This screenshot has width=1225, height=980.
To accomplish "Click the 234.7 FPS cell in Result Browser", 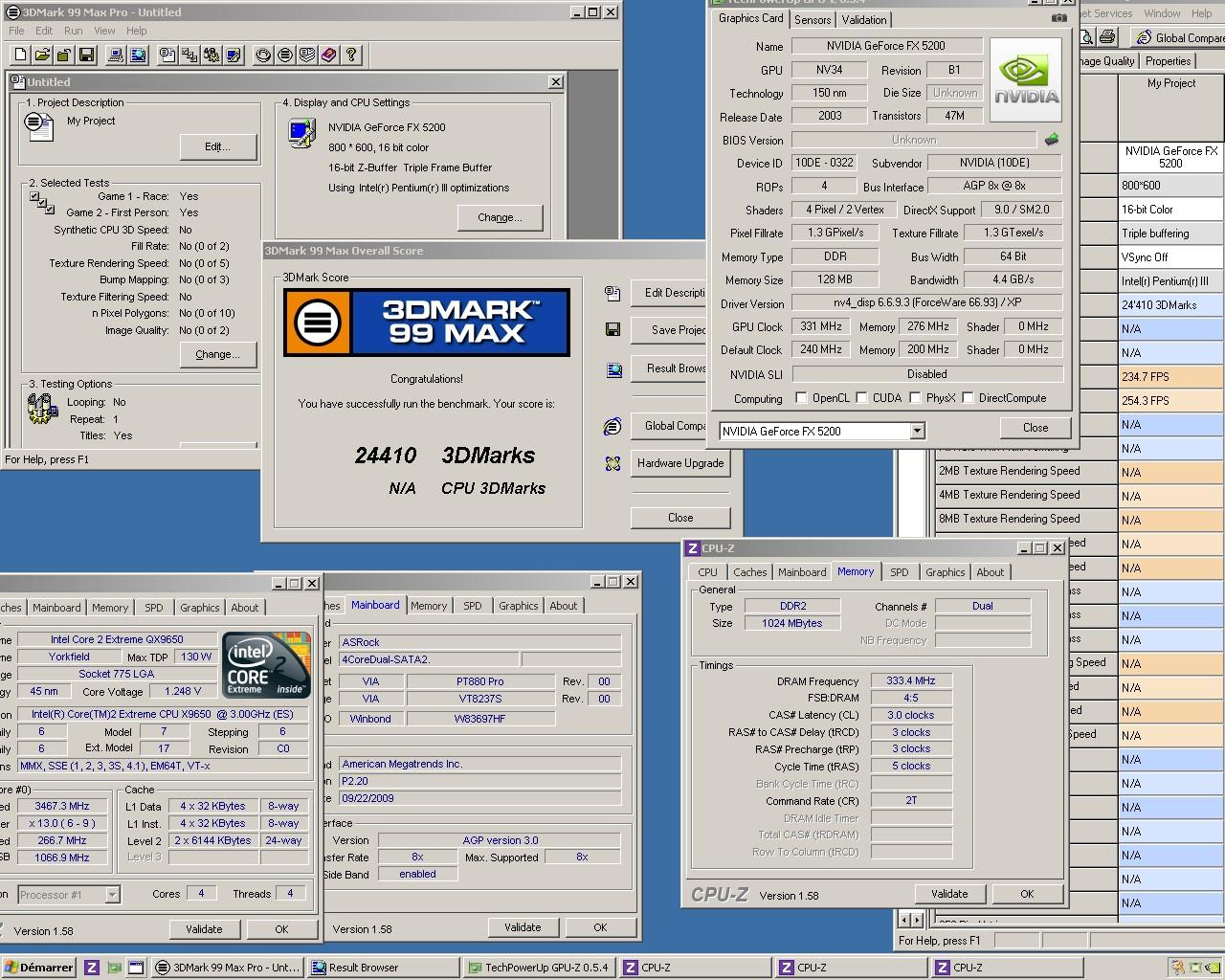I will click(1171, 377).
